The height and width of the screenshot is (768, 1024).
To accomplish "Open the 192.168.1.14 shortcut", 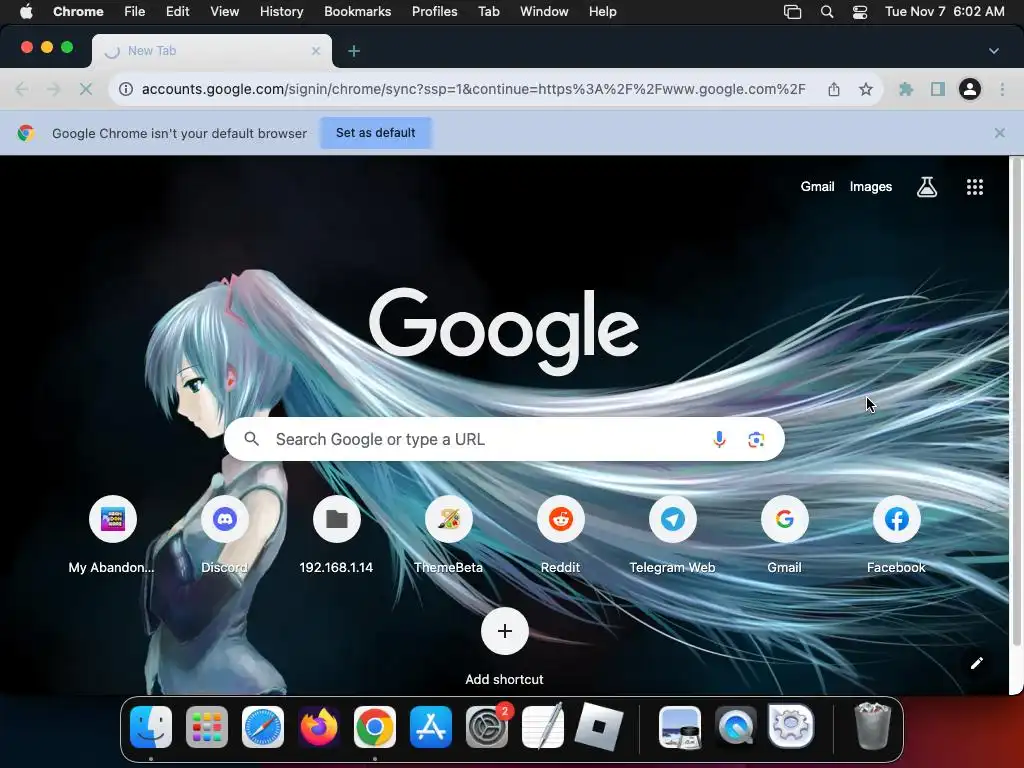I will [x=336, y=520].
